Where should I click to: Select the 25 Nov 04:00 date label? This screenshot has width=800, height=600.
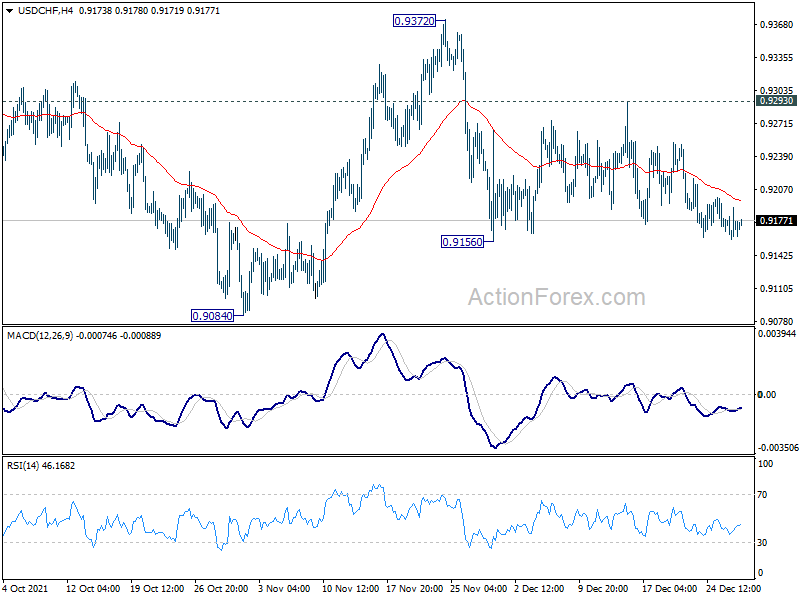pyautogui.click(x=479, y=588)
